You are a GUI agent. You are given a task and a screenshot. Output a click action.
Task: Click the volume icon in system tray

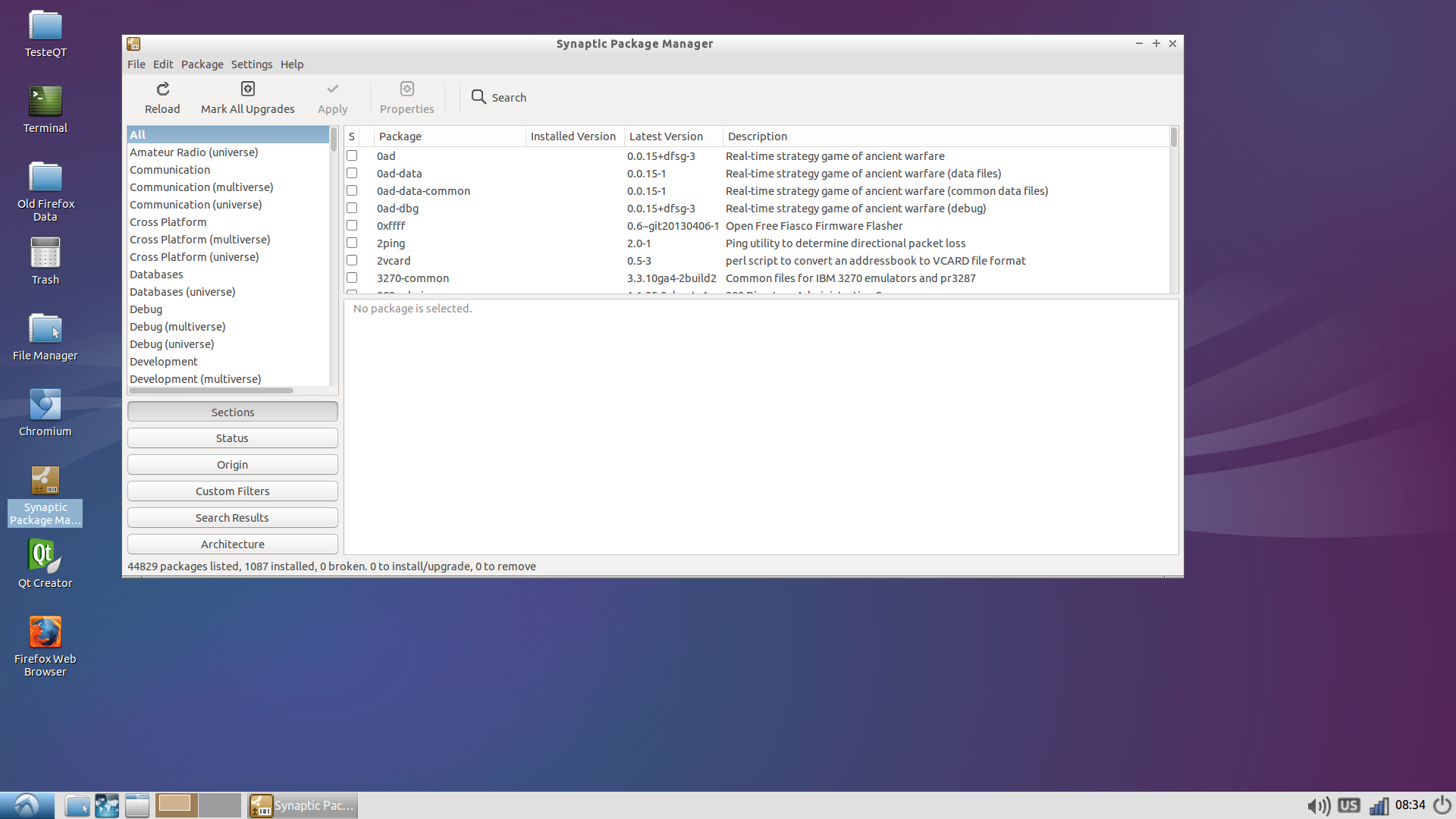[1318, 805]
